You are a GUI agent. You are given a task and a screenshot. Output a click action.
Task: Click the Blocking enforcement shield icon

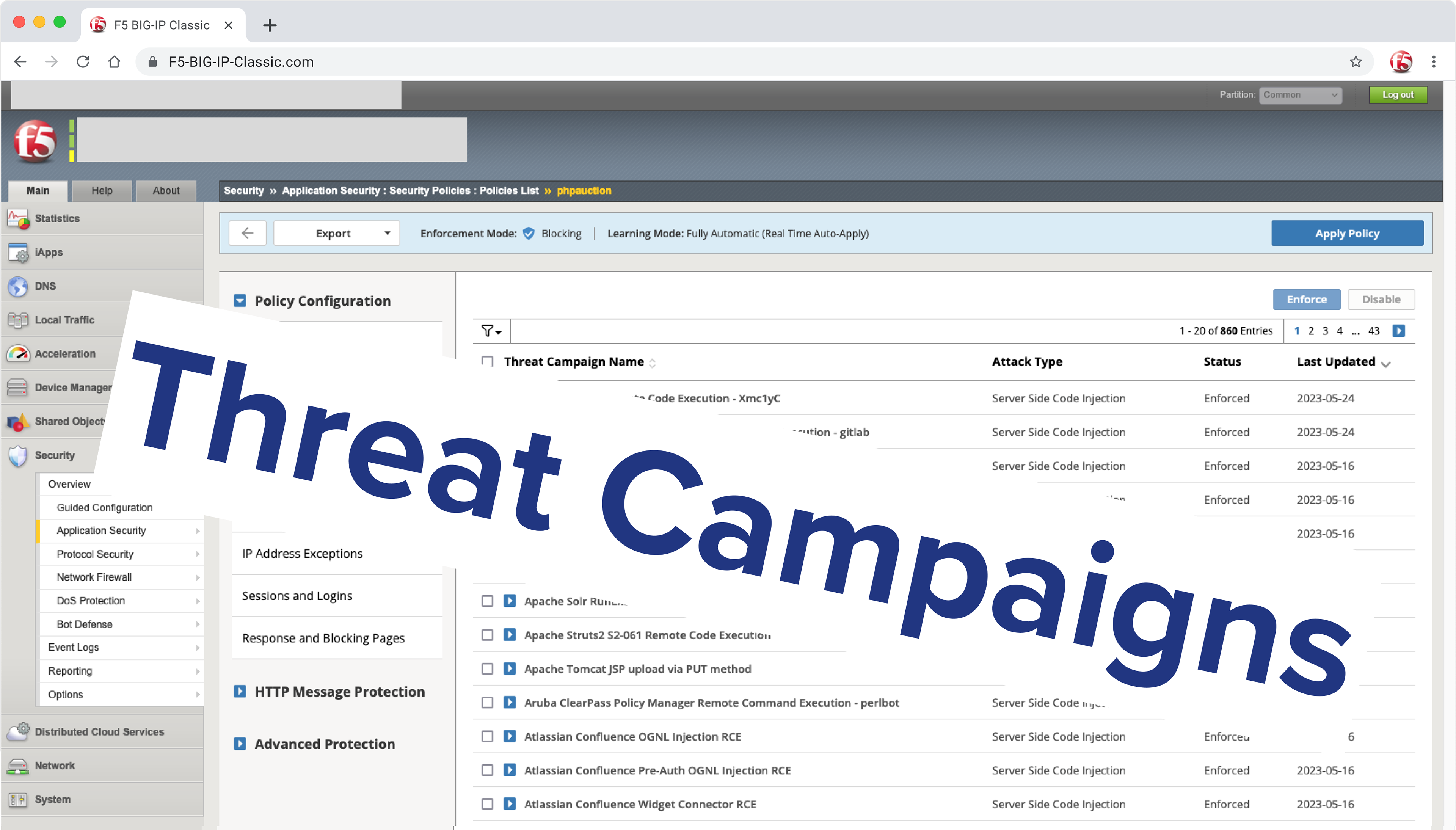pyautogui.click(x=529, y=234)
